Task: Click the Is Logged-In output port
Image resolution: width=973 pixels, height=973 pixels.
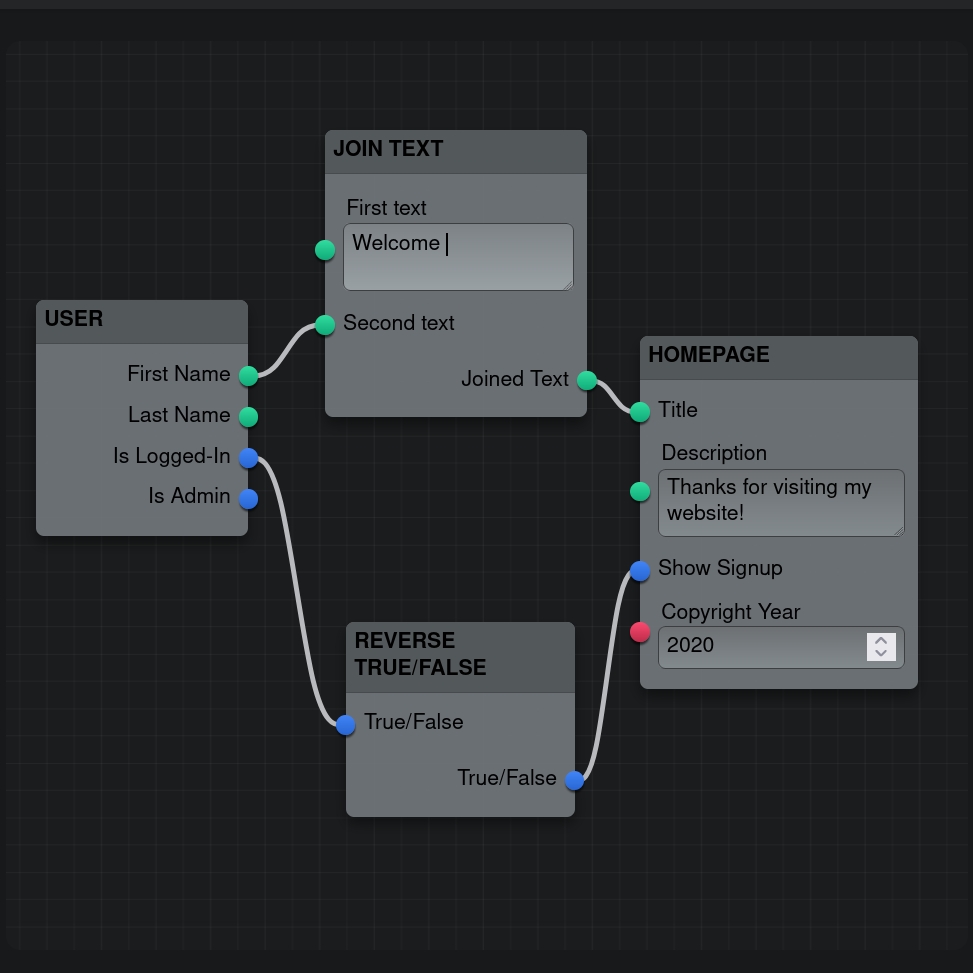Action: pyautogui.click(x=248, y=457)
